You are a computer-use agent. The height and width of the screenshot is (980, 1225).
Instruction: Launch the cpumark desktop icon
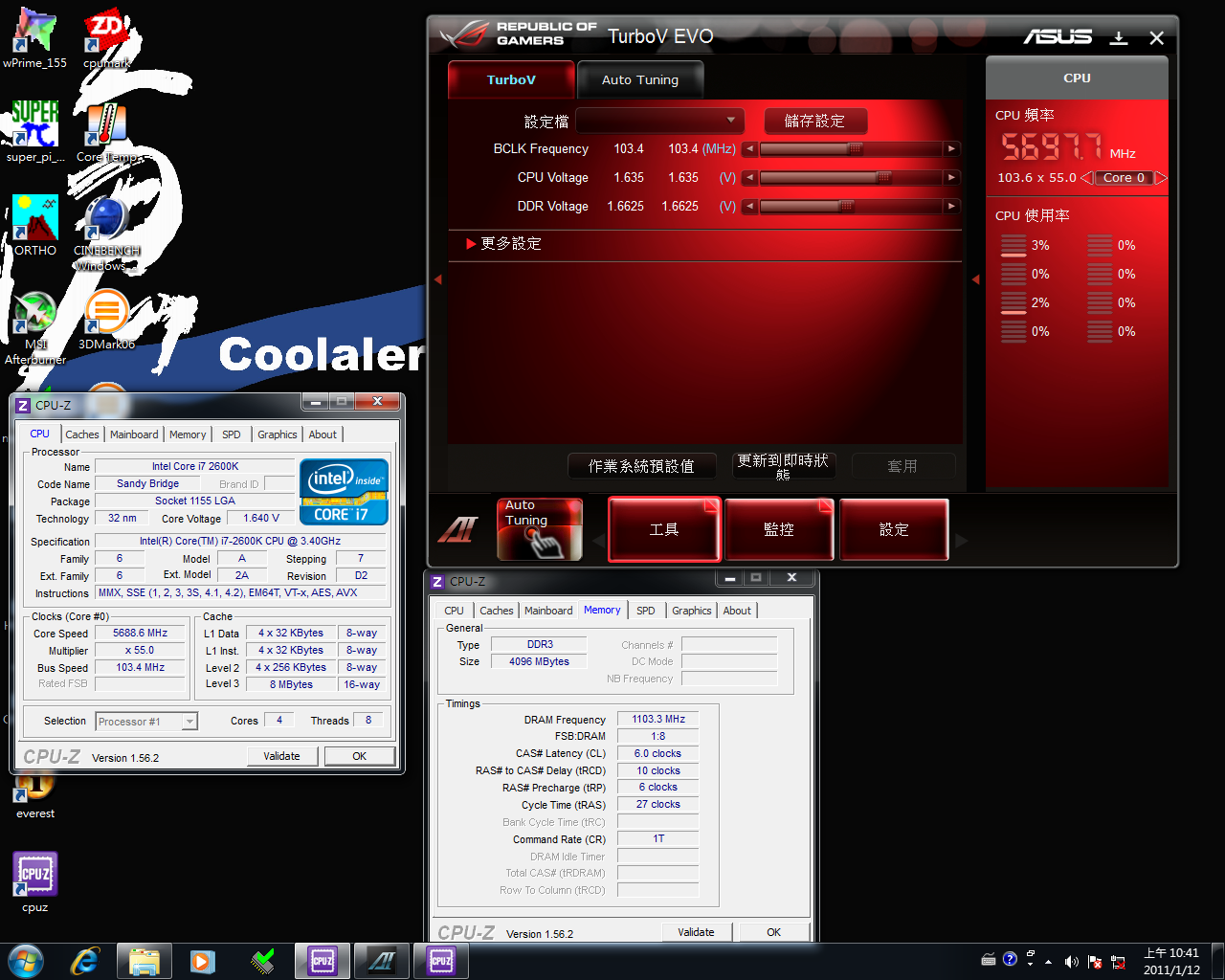tap(106, 38)
